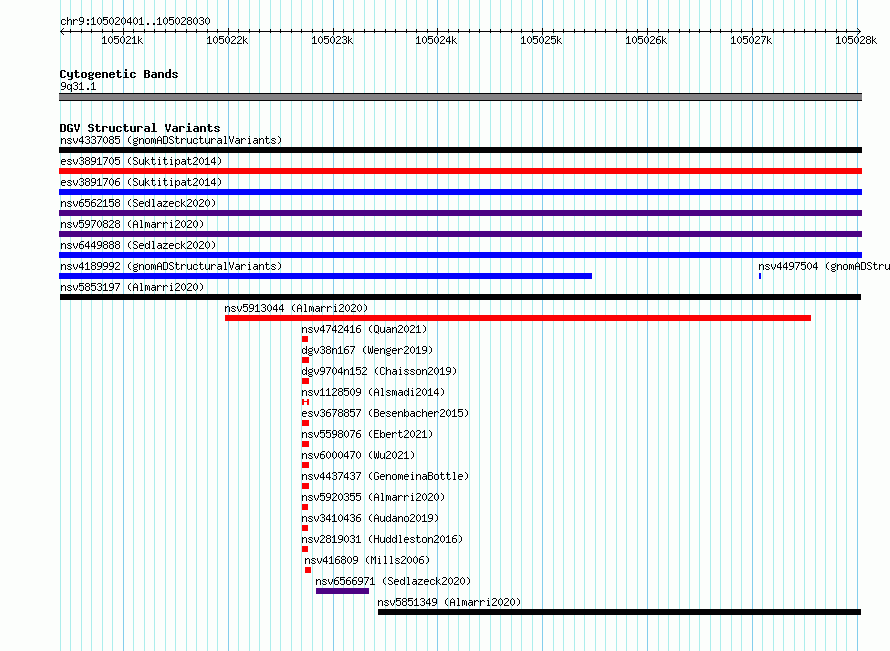Viewport: 890px width, 651px height.
Task: Select the black bar under nsv4337085
Action: tap(460, 150)
